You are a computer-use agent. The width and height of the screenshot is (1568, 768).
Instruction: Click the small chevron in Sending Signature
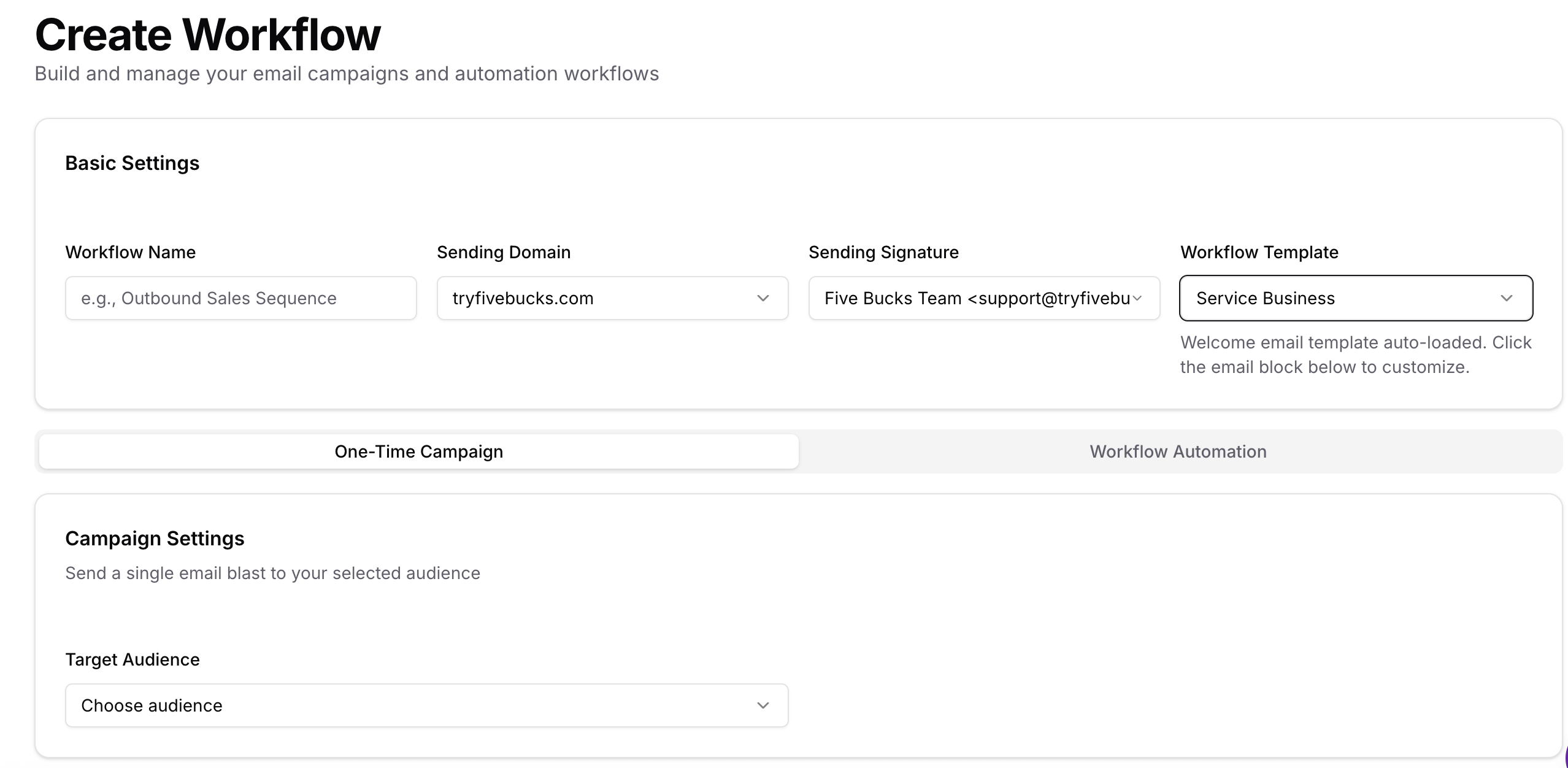click(1137, 298)
